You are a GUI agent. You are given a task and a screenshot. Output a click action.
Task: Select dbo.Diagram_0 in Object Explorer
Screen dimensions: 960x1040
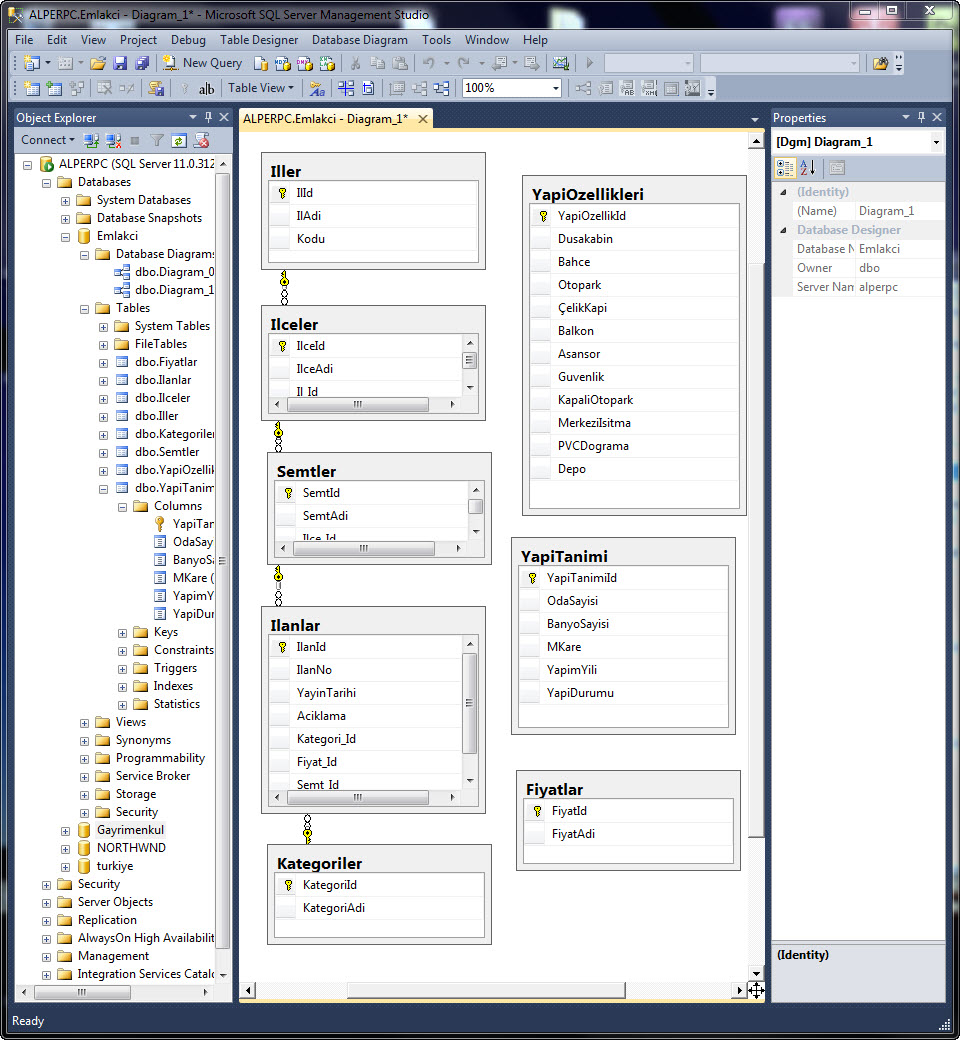click(174, 272)
